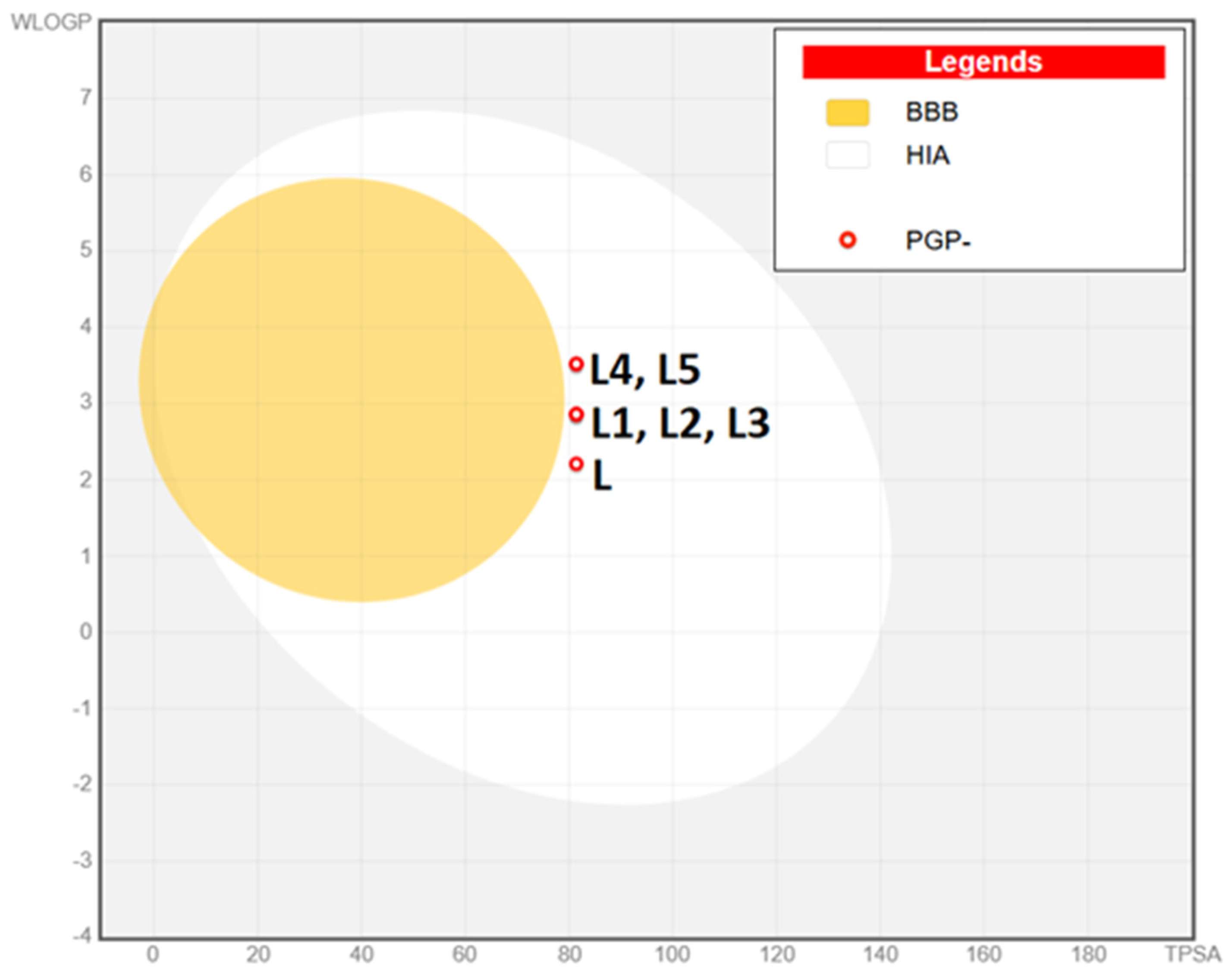Screen dimensions: 1232x977
Task: Click the PGP- legend text label
Action: coord(938,241)
